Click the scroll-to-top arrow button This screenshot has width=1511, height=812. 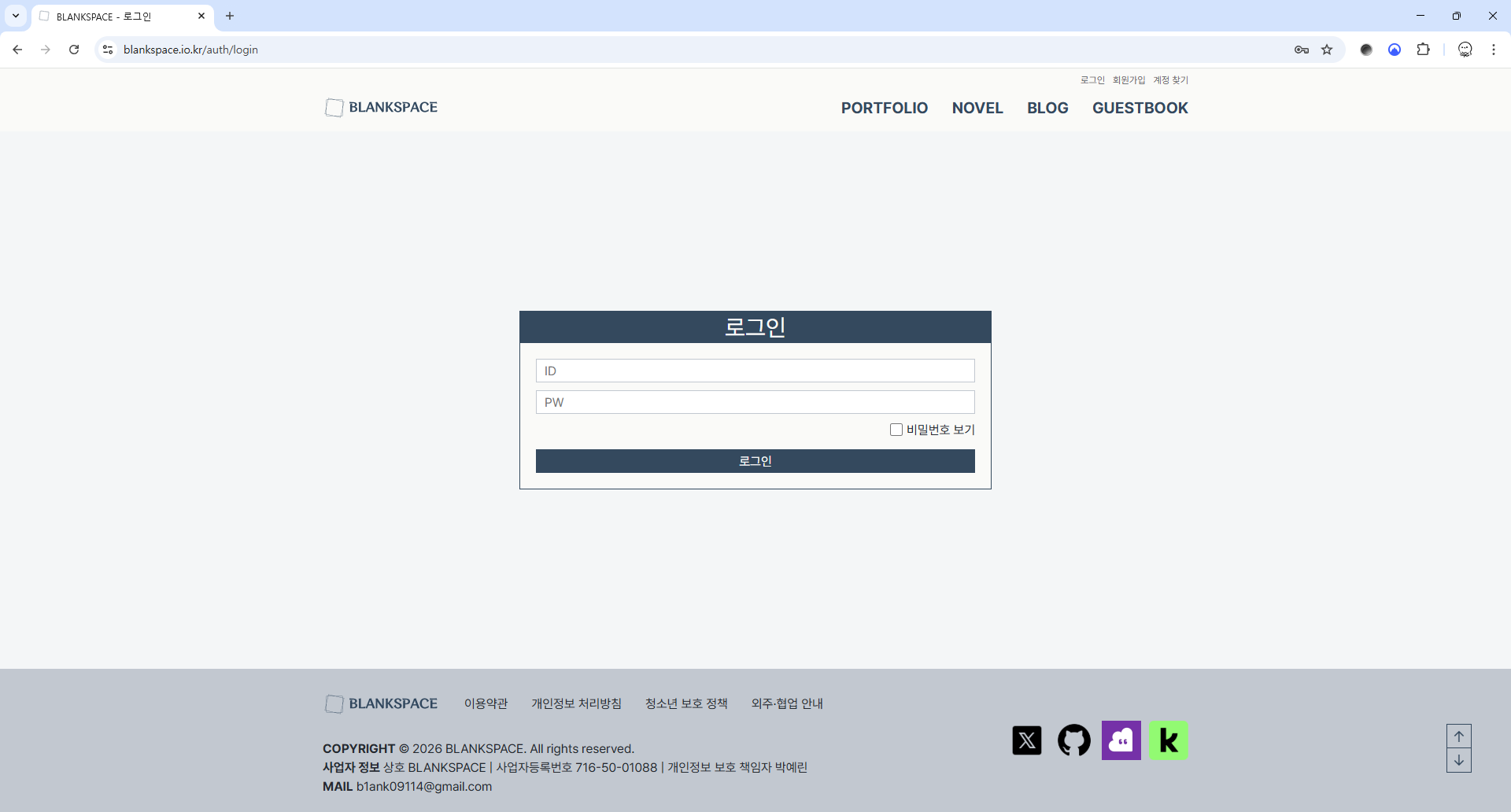[1458, 736]
